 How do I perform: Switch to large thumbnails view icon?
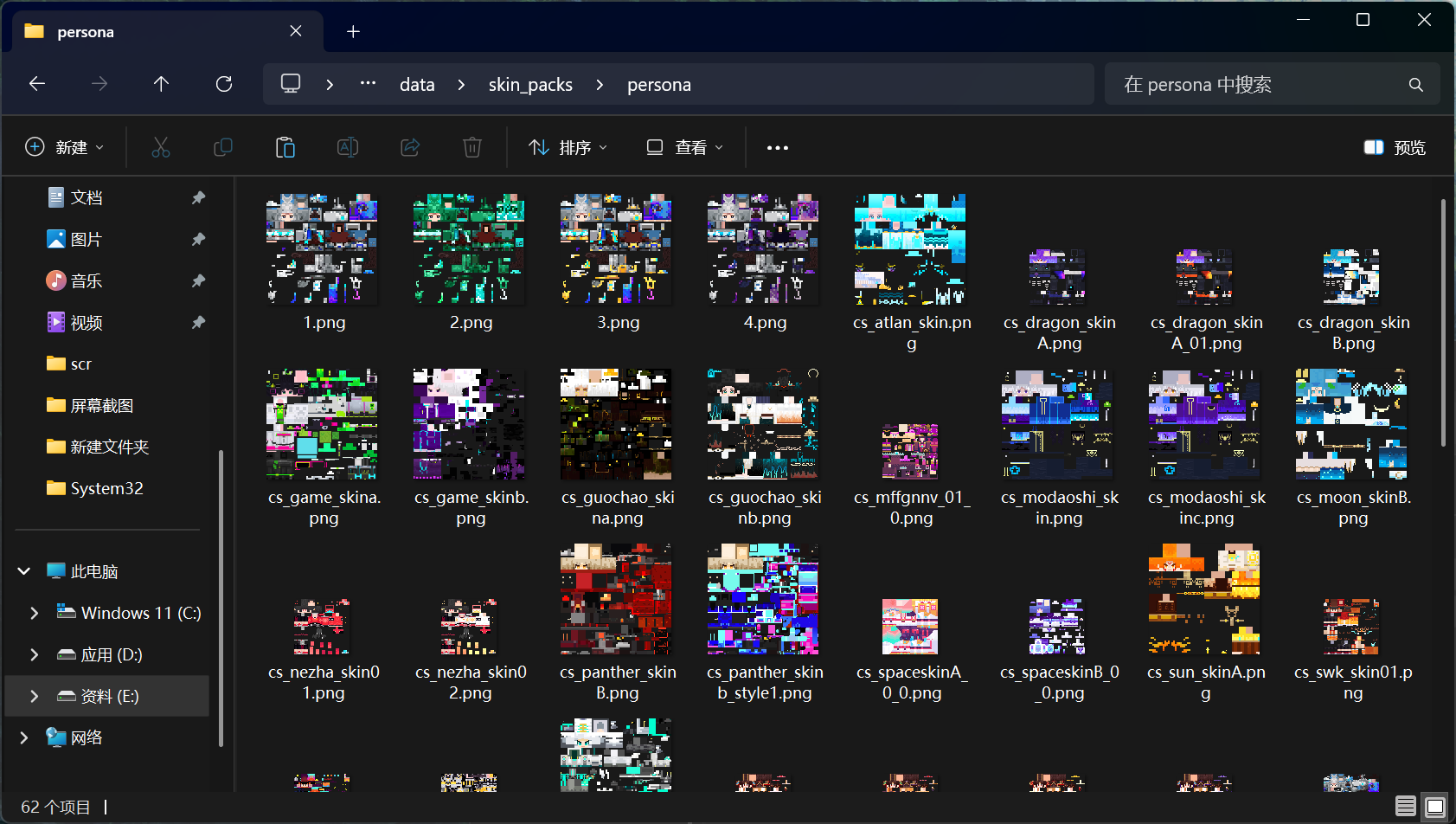pos(1434,807)
